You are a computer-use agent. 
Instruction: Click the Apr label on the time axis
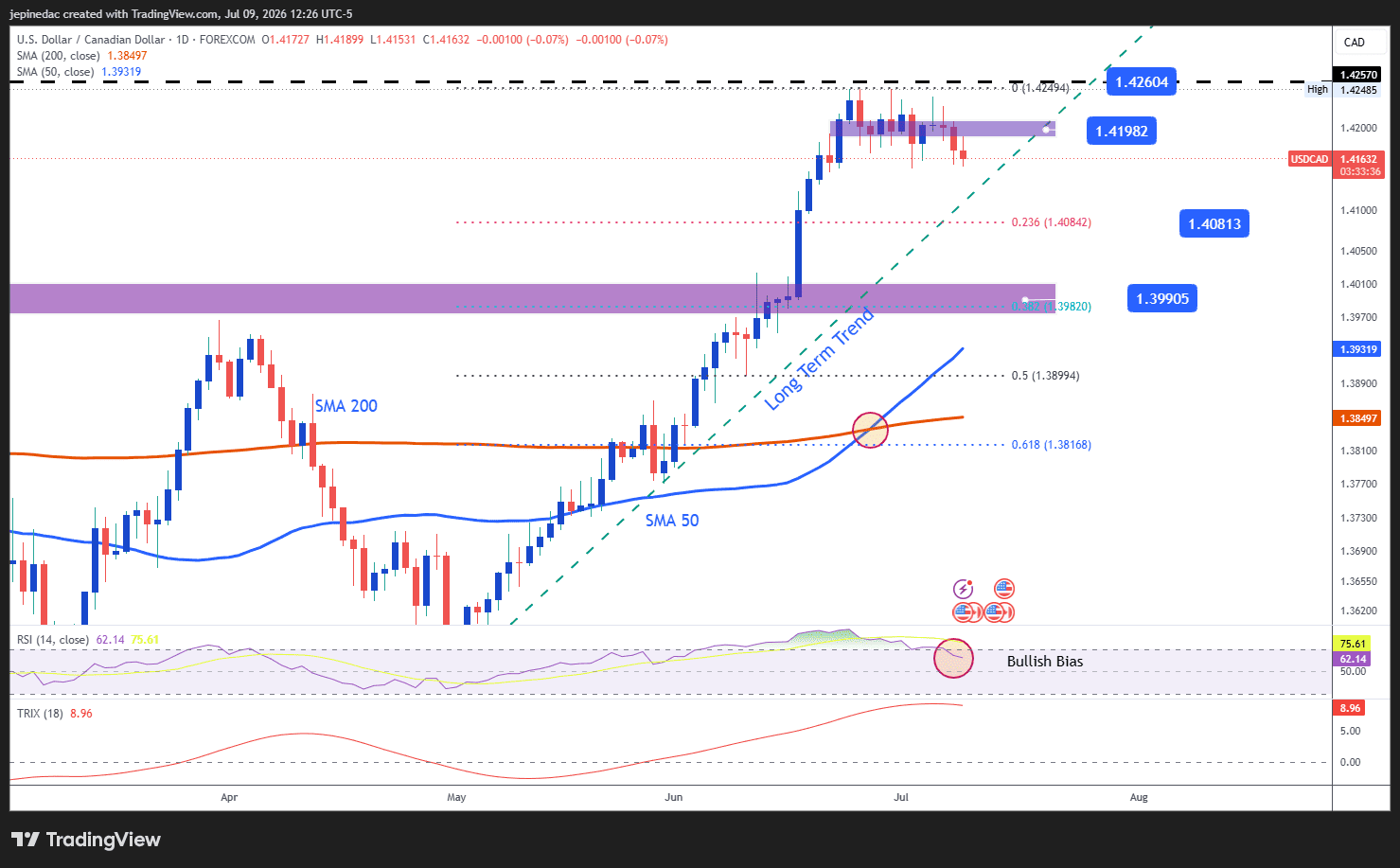(x=229, y=798)
